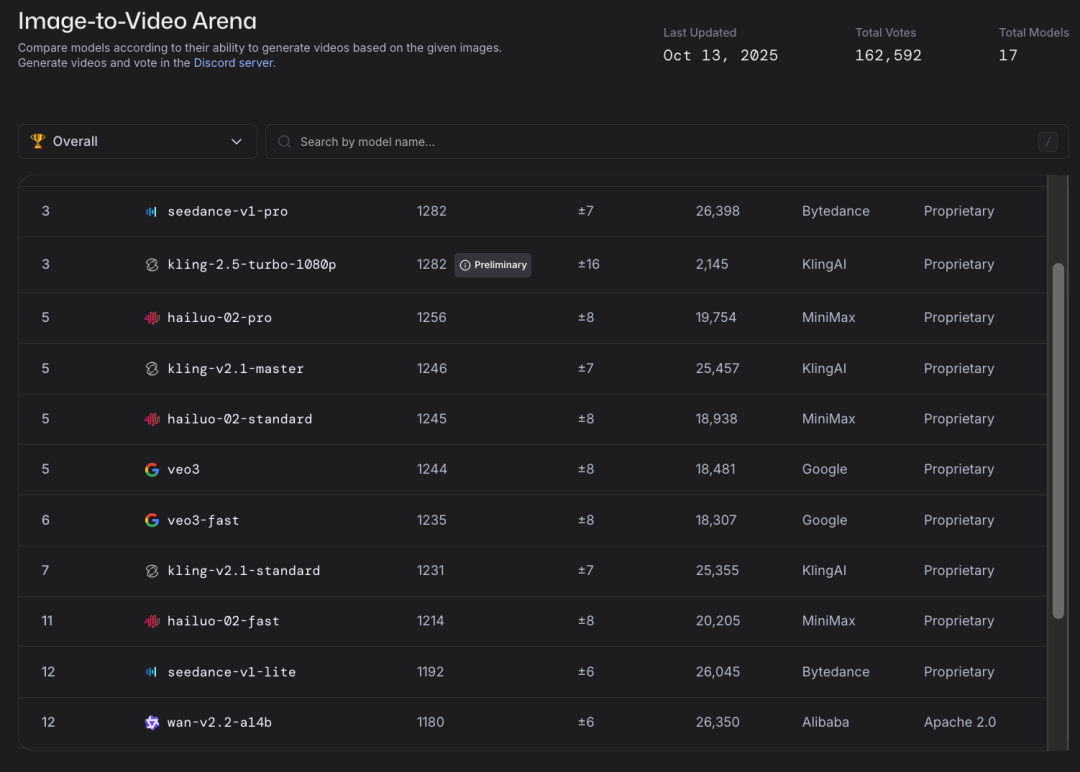The width and height of the screenshot is (1080, 772).
Task: Select the kling-v2.1-standard model name
Action: [x=243, y=571]
